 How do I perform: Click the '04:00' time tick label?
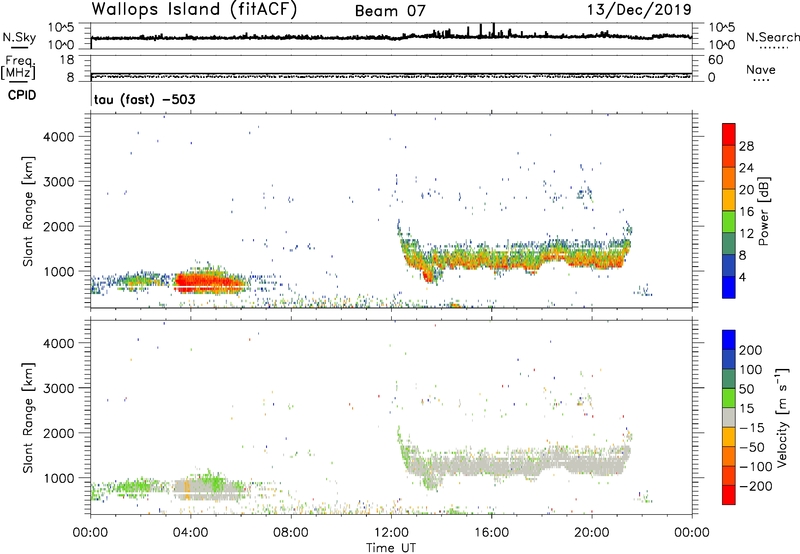(190, 533)
